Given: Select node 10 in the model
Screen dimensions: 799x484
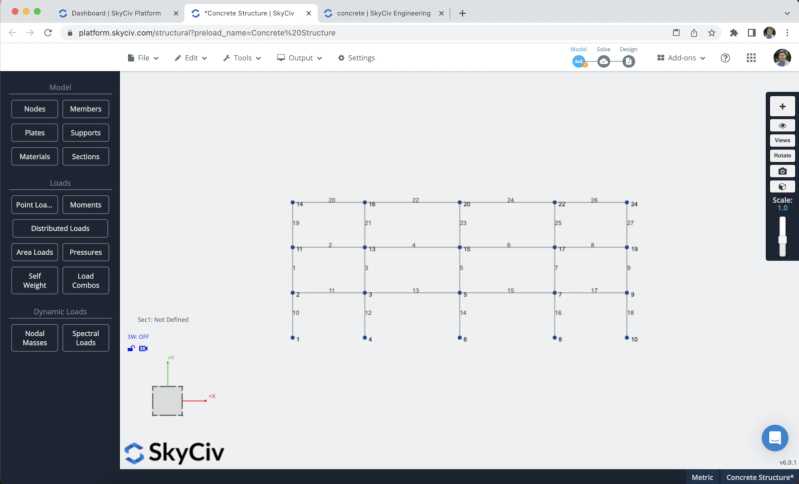Looking at the screenshot, I should 627,338.
